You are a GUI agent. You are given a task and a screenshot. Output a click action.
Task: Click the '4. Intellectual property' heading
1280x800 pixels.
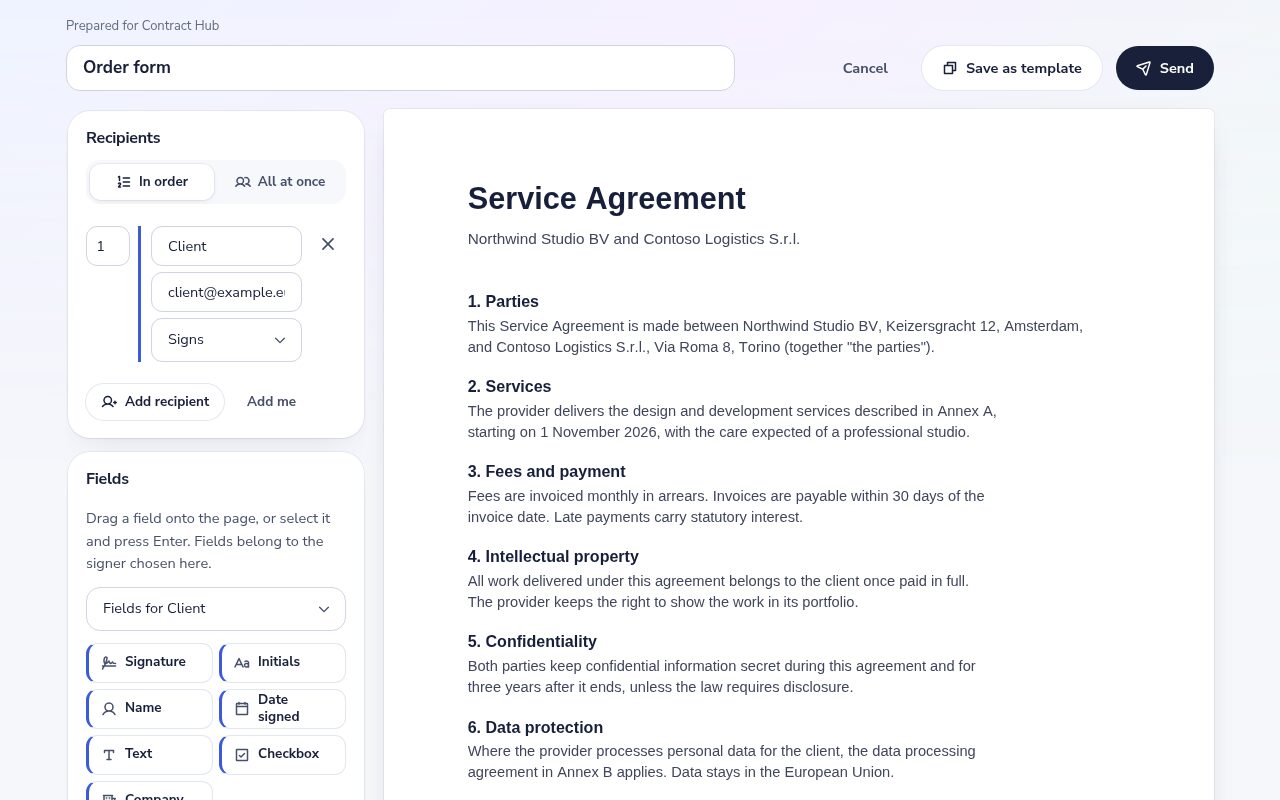[x=553, y=556]
